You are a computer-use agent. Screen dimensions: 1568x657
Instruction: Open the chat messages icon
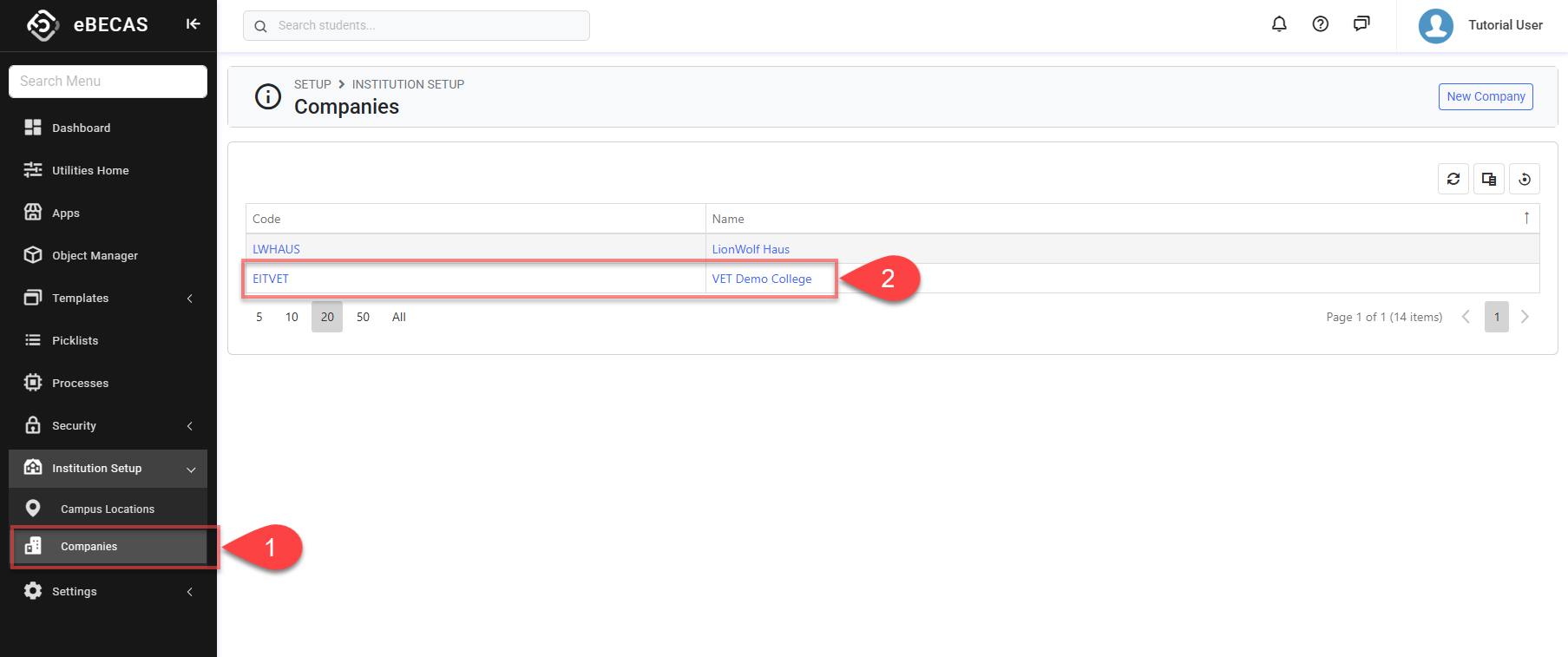point(1361,24)
